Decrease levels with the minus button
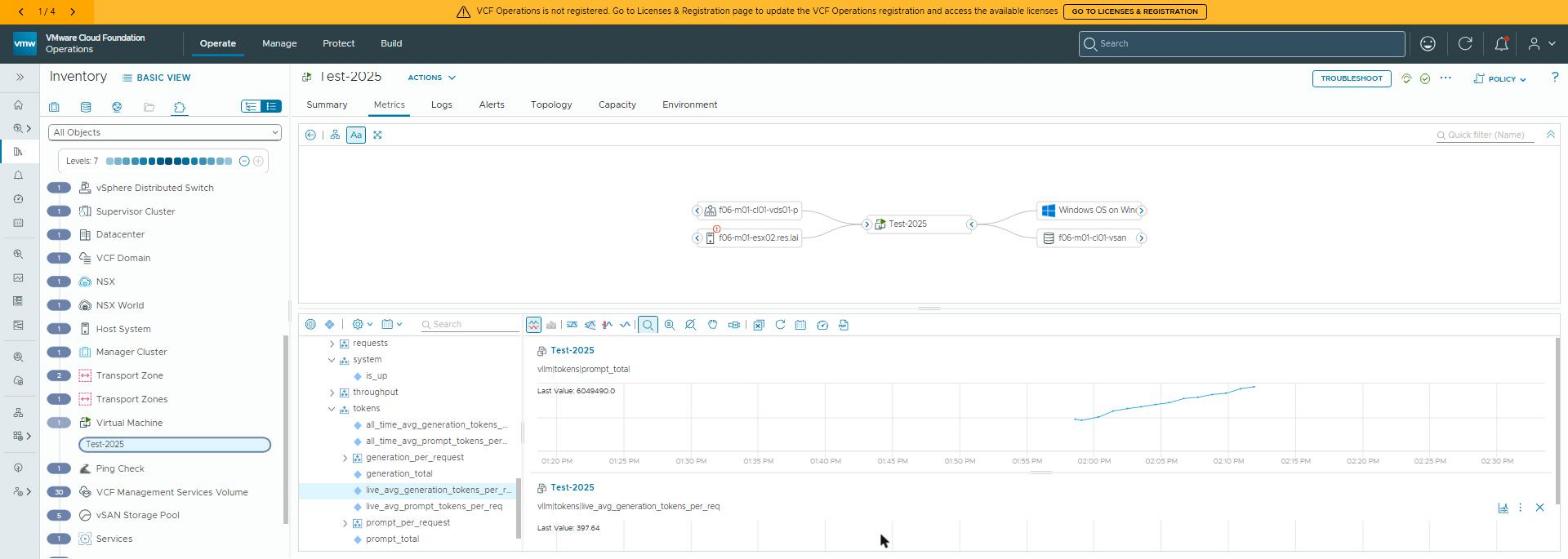 pos(244,161)
